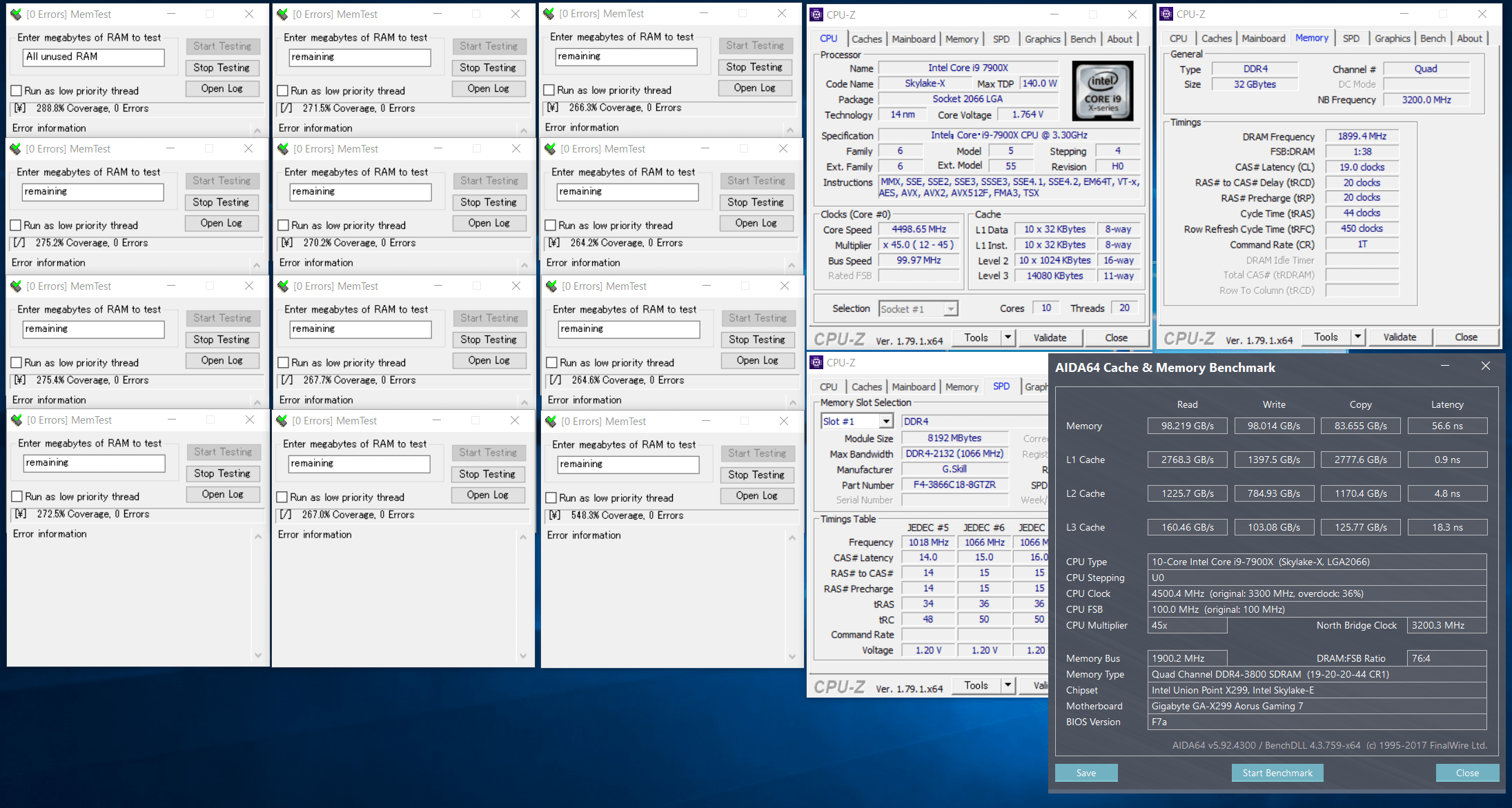Toggle low priority thread in 264.2% coverage MemTest

[550, 226]
